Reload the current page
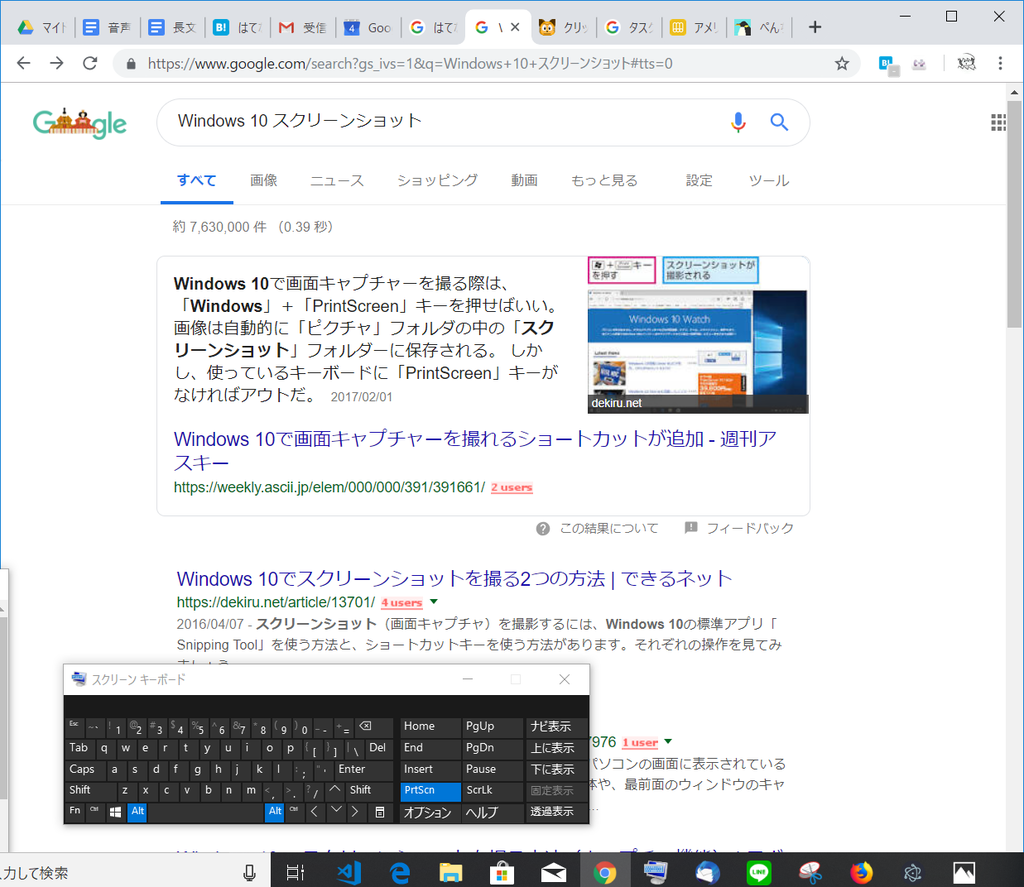The image size is (1024, 887). point(90,63)
